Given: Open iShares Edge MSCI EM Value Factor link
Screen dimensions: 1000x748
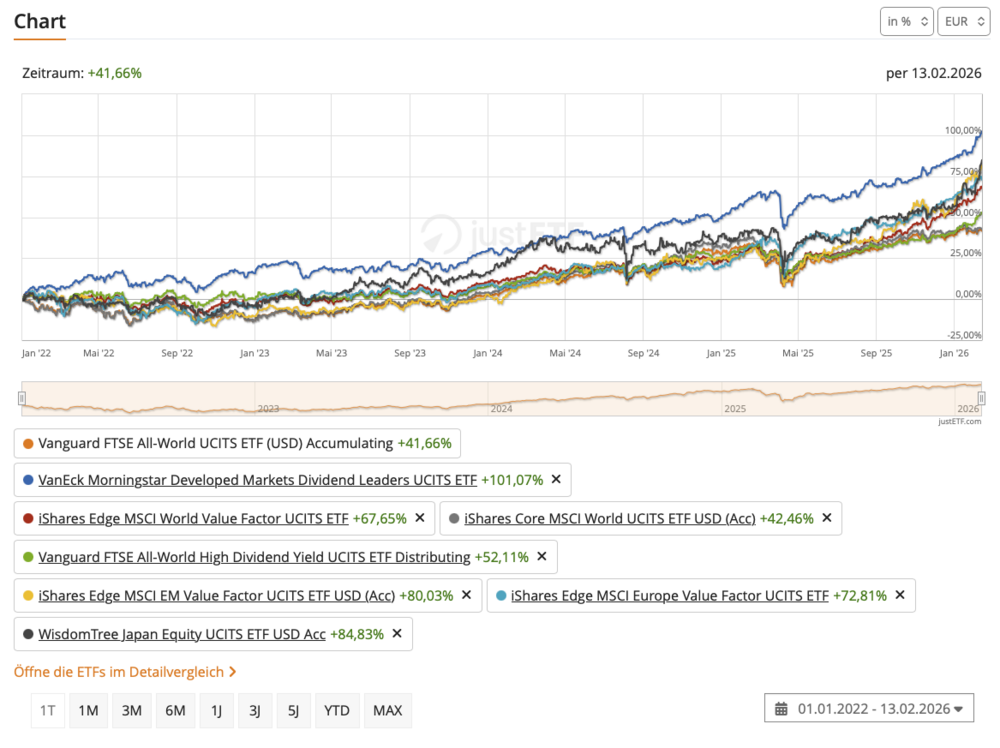Looking at the screenshot, I should [x=217, y=595].
